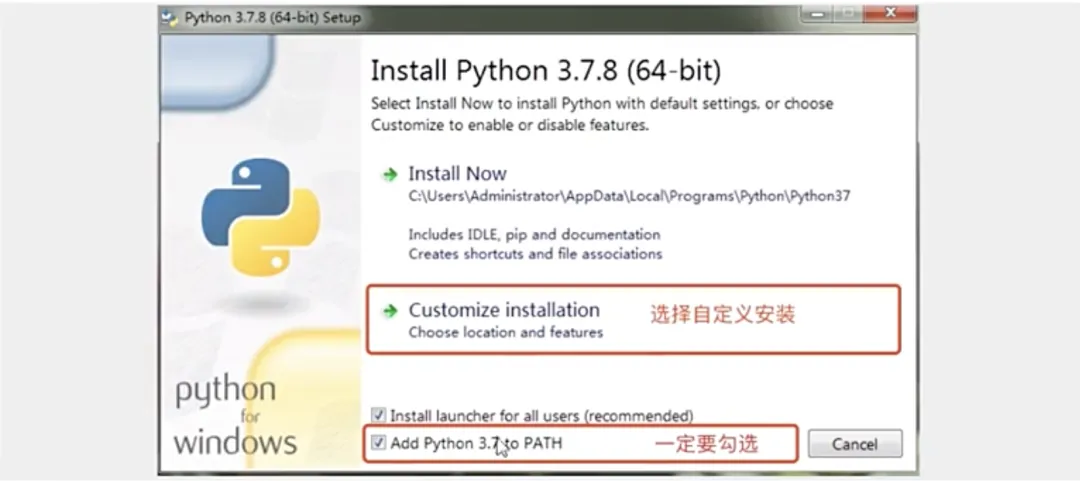
Task: Click the green arrow beside Customize installation
Action: [x=391, y=311]
